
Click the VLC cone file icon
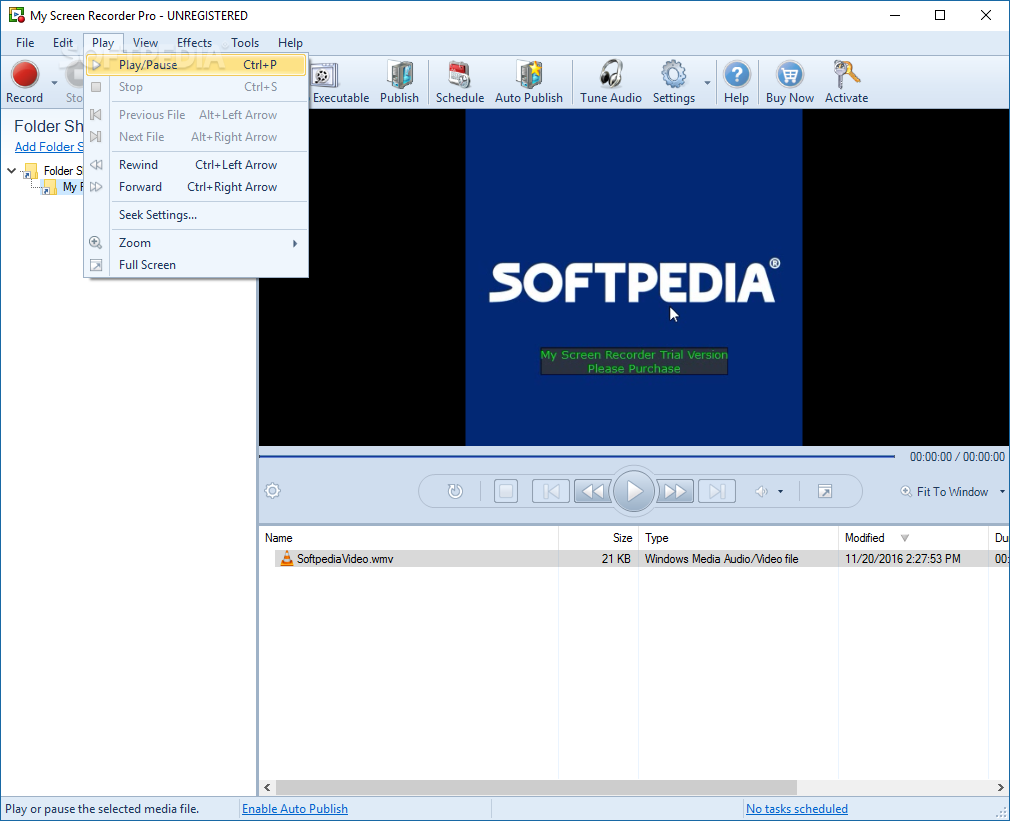coord(287,558)
